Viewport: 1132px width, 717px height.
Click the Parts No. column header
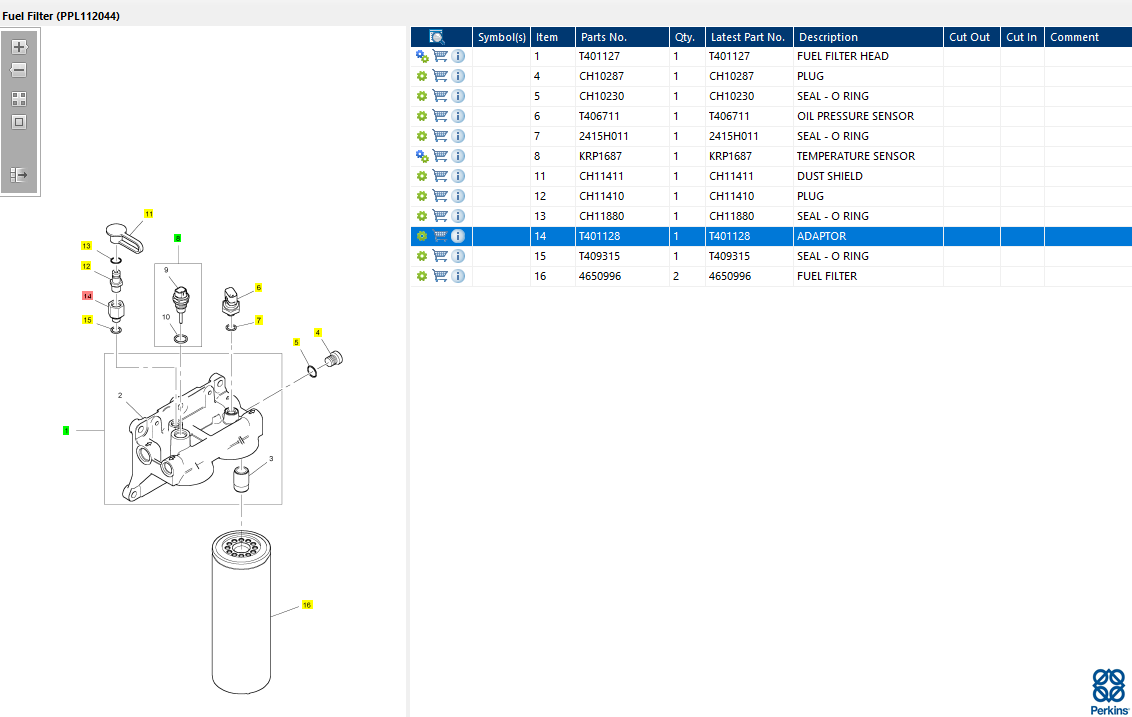pos(622,37)
